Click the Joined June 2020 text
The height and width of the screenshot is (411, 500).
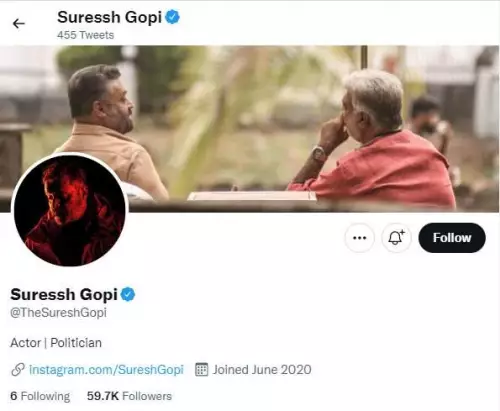click(262, 370)
